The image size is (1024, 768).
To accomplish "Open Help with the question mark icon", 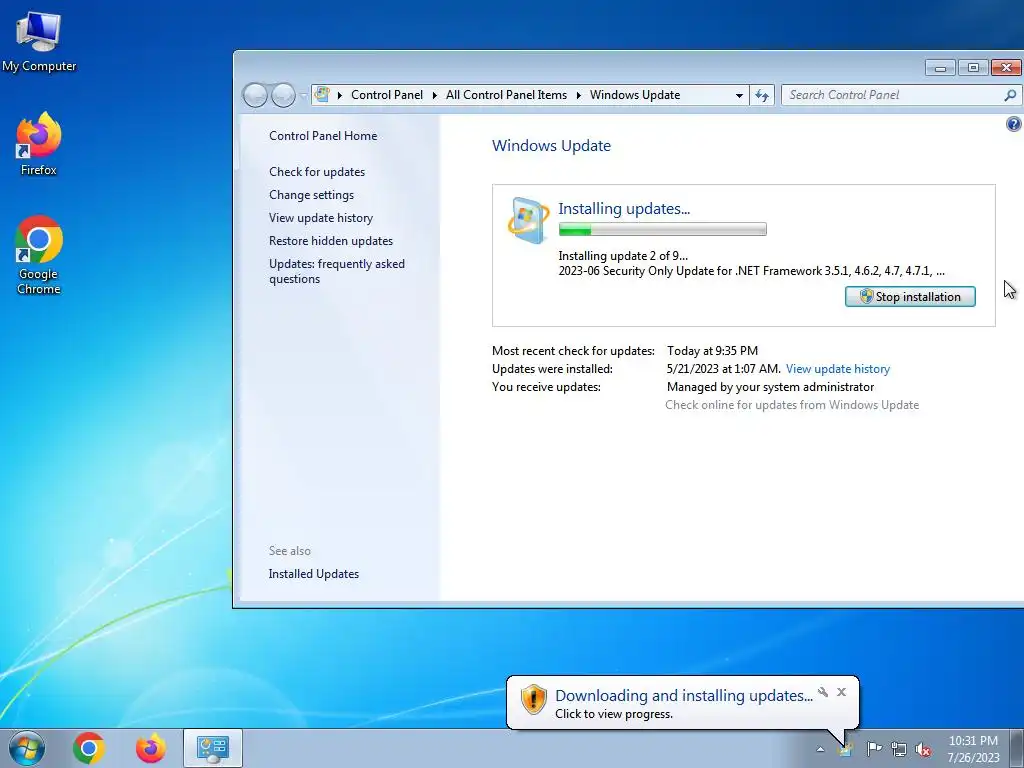I will [x=1014, y=124].
